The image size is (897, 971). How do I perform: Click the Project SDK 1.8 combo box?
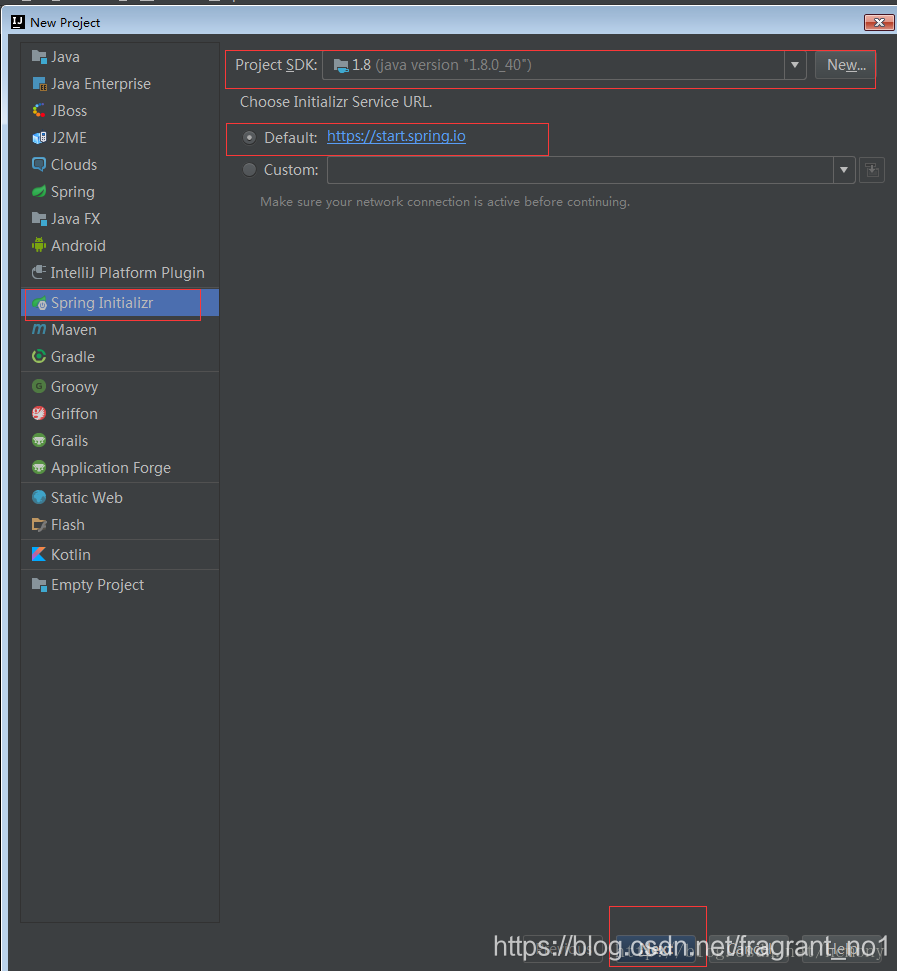[564, 65]
